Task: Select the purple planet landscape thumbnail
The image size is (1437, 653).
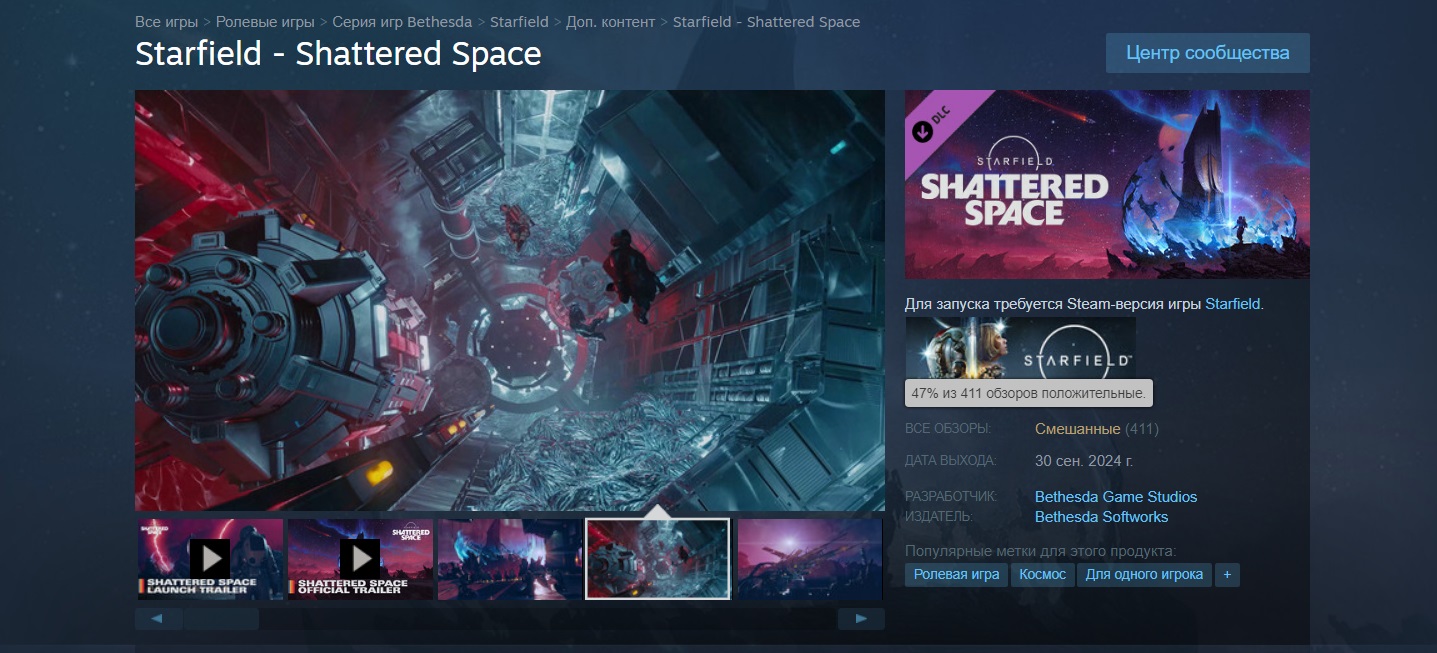Action: [x=809, y=558]
